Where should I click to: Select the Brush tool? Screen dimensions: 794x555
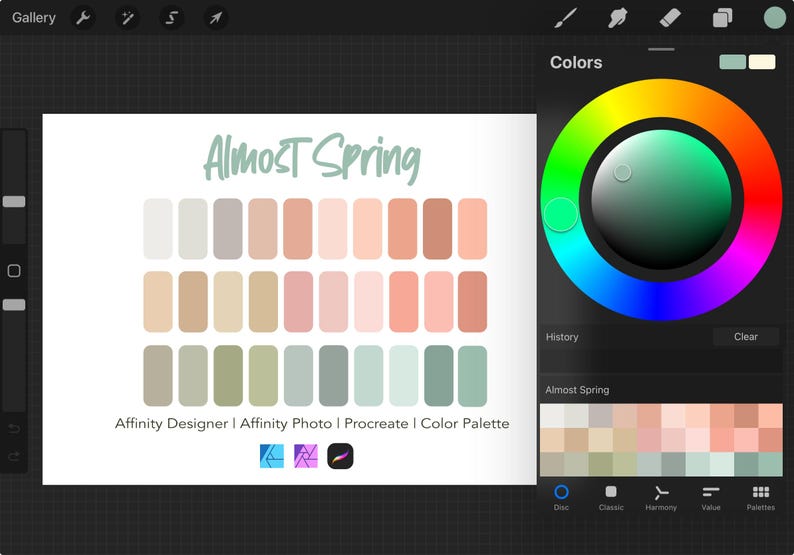pos(565,18)
